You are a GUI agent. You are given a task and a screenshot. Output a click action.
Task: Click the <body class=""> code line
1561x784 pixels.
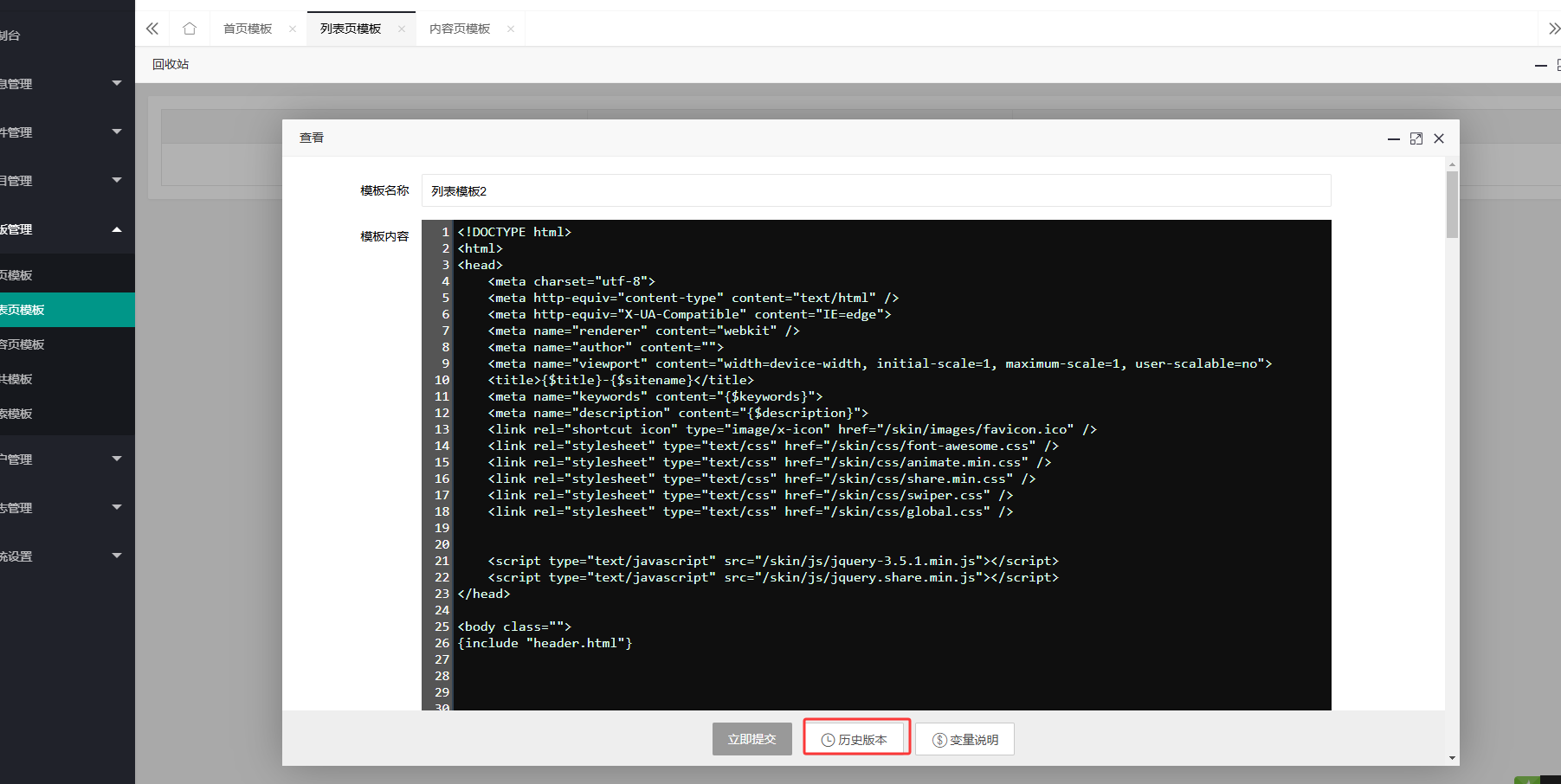[x=514, y=627]
